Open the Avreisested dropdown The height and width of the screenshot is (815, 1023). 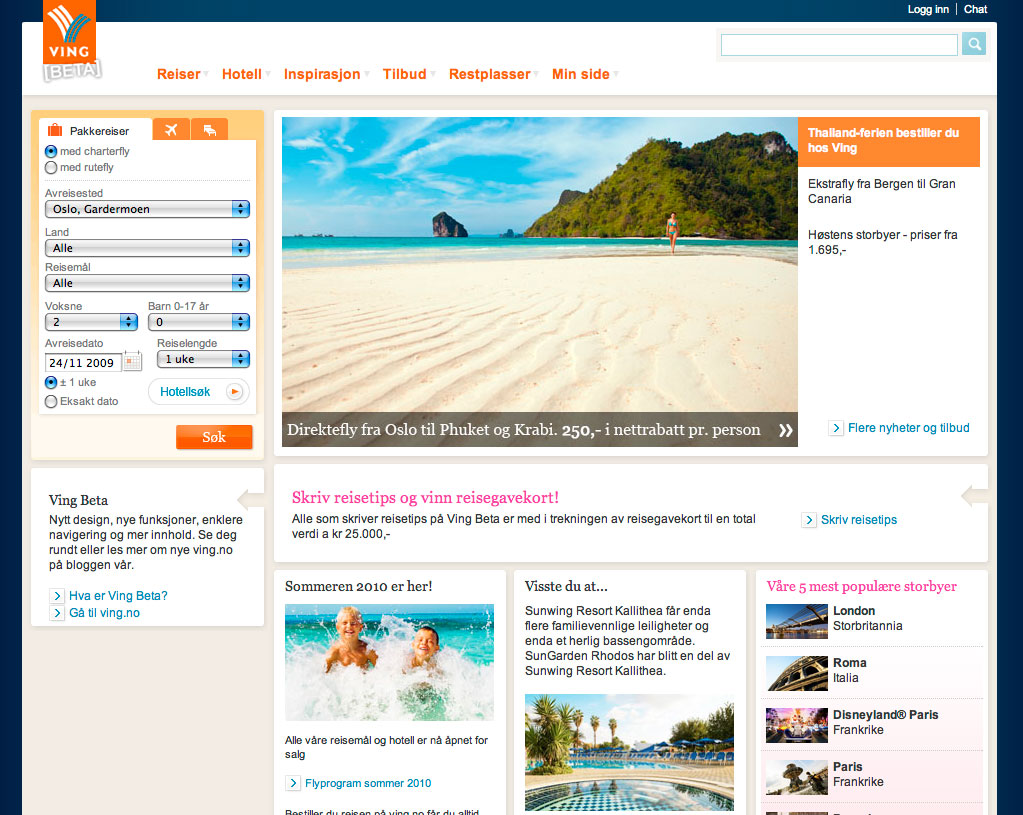click(147, 209)
